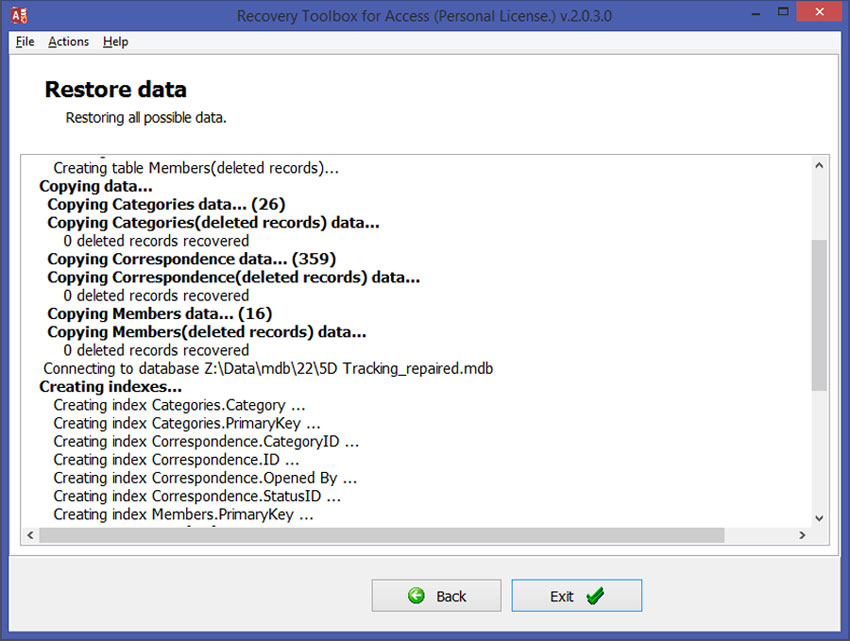Click the vertical scrollbar thumb in log
The height and width of the screenshot is (641, 850).
pyautogui.click(x=819, y=315)
